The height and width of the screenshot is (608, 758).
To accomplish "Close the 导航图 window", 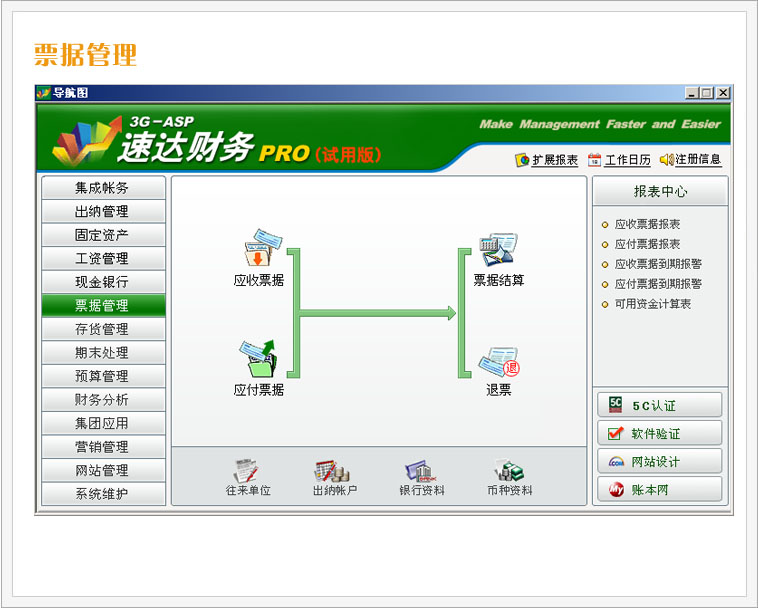I will tap(723, 93).
